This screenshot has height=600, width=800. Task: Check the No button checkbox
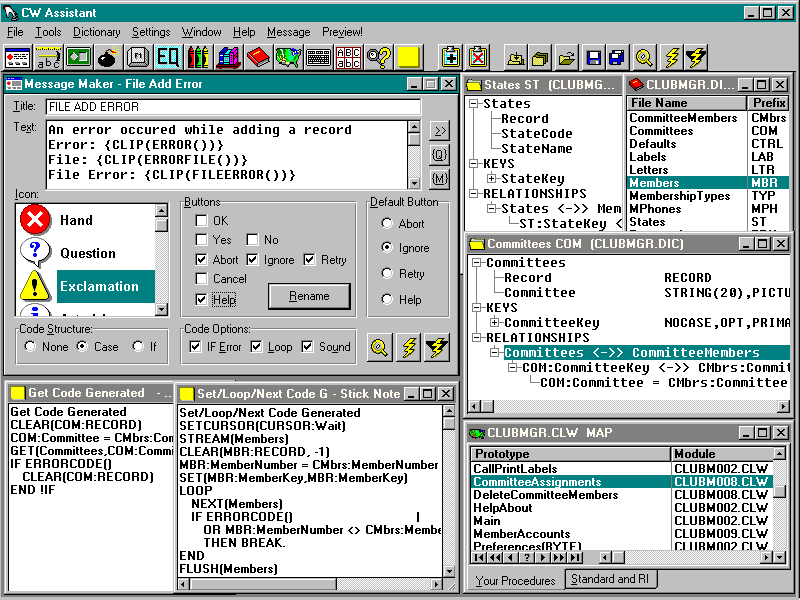pos(252,239)
